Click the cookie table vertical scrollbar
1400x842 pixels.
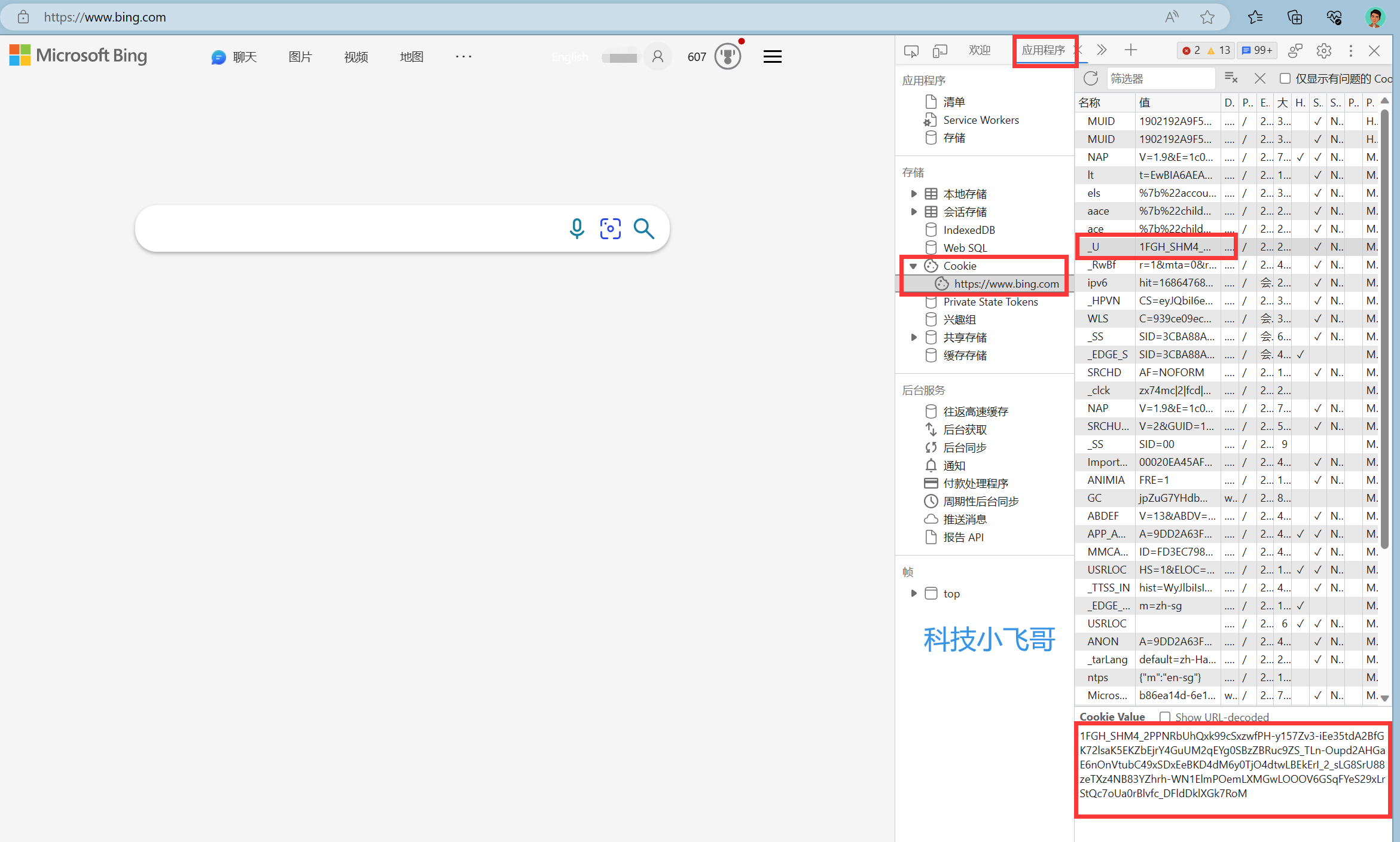(x=1384, y=329)
